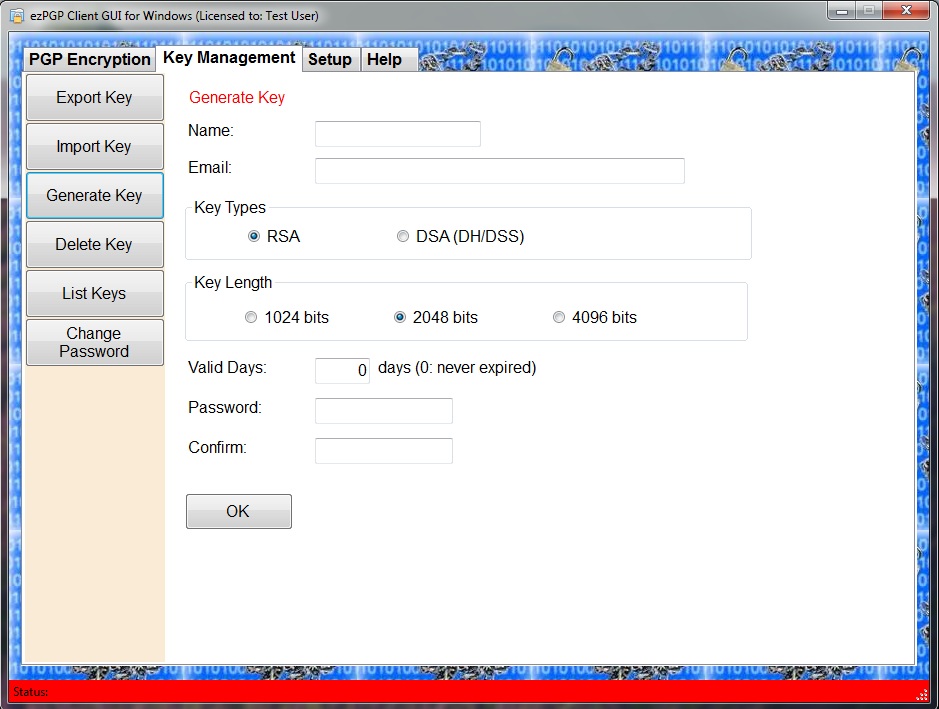This screenshot has width=939, height=709.
Task: Click the Import Key button
Action: tap(94, 146)
